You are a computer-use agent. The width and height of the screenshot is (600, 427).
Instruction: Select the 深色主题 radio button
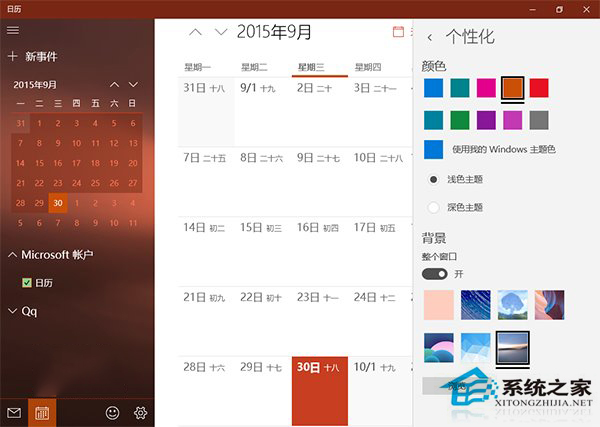pos(433,207)
